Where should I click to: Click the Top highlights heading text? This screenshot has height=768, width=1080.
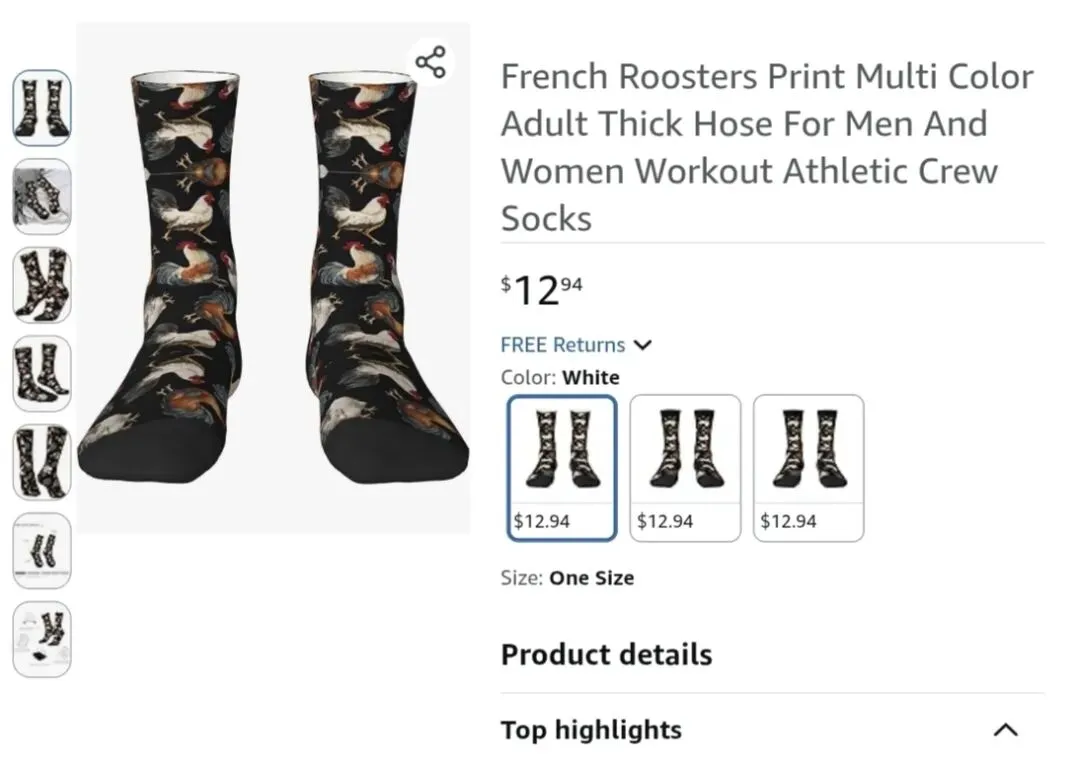[591, 730]
